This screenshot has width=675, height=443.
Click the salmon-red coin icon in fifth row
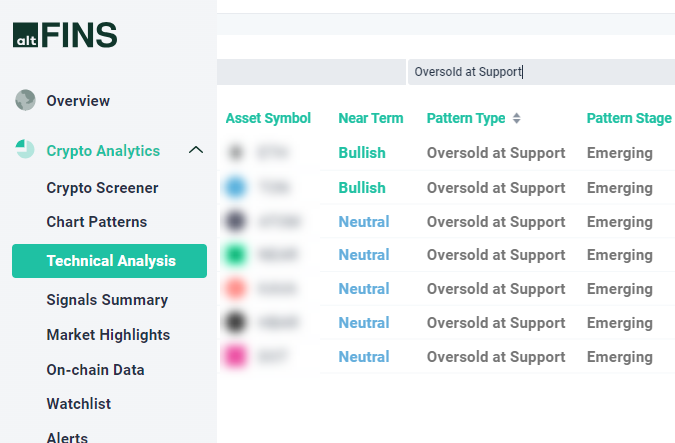point(236,289)
